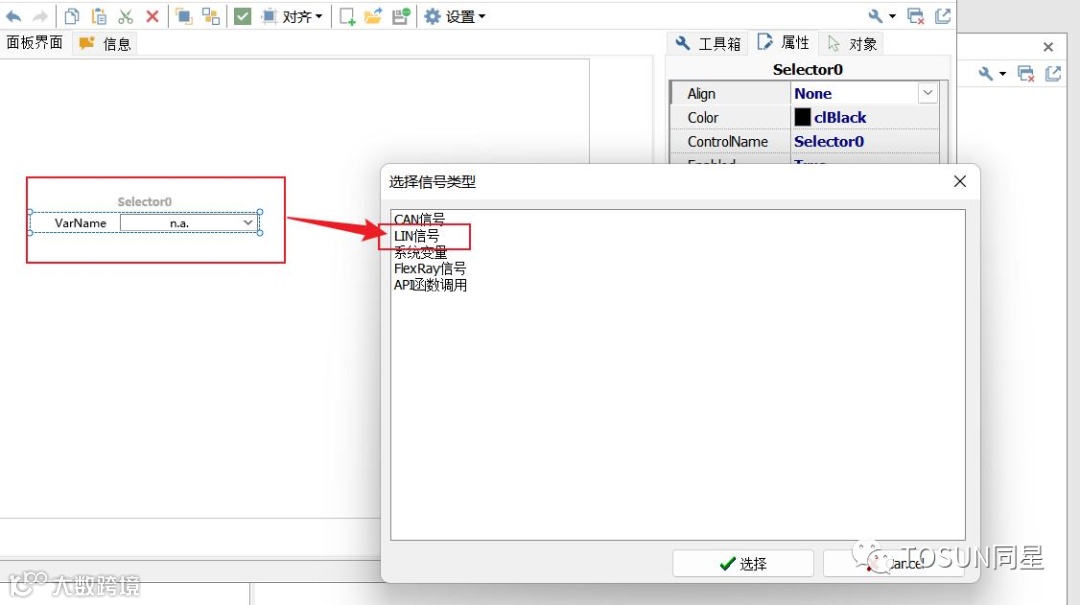Select the Color property row label
The image size is (1080, 605).
pos(703,118)
